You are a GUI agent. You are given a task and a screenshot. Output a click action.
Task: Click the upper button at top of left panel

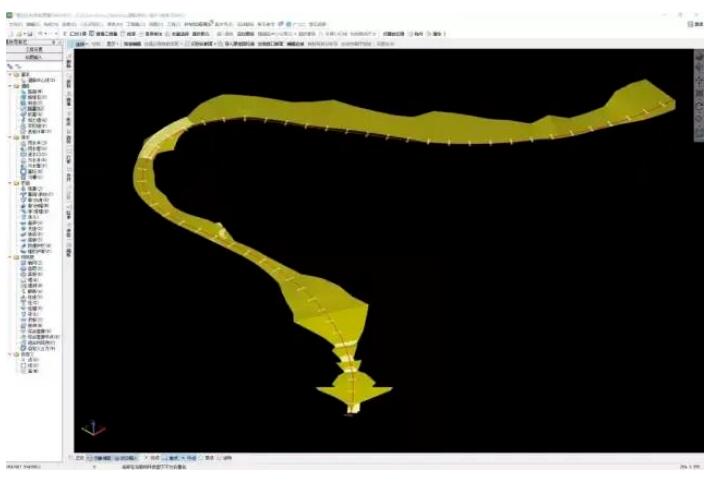pyautogui.click(x=34, y=49)
